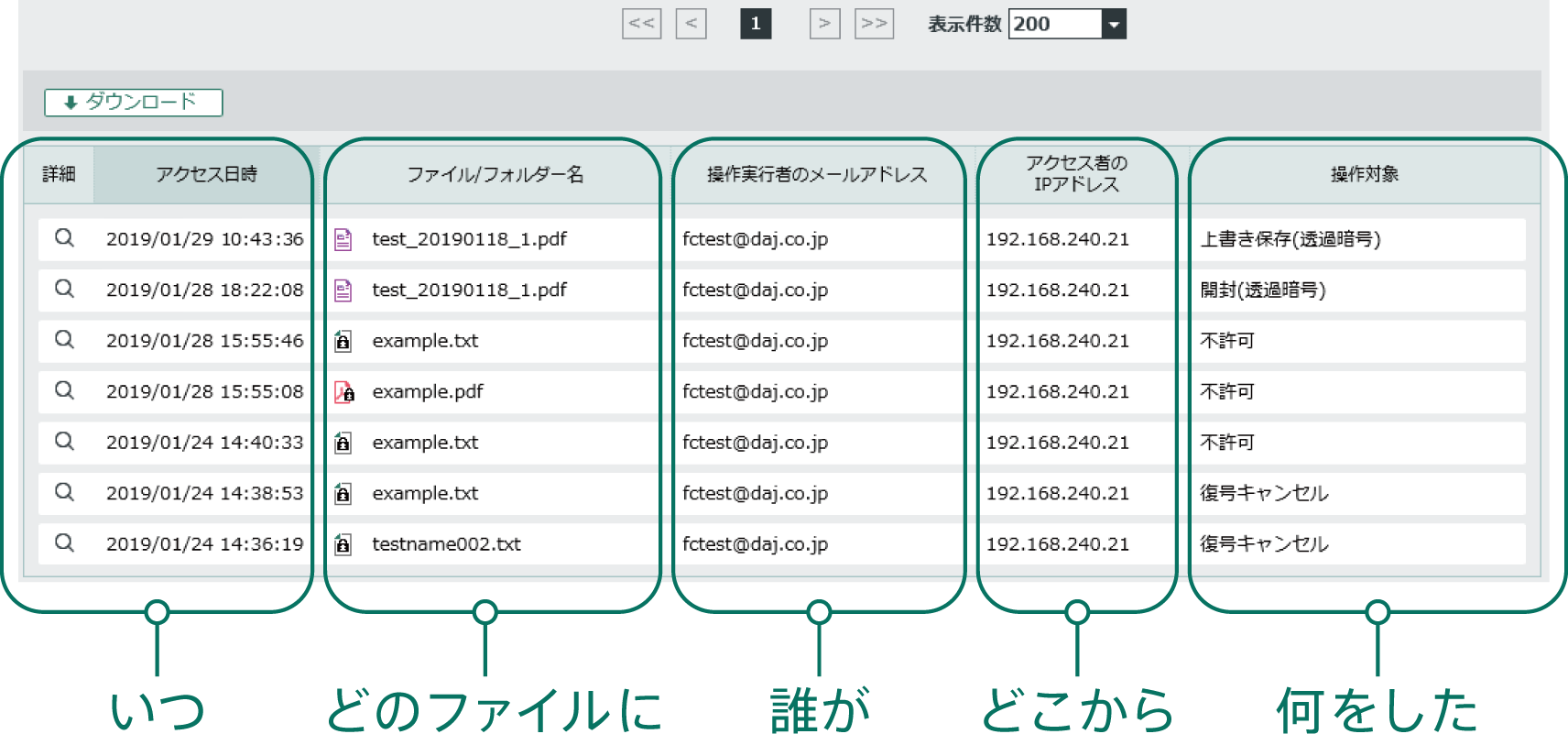Click the ファイル/フォルダー名 column header

(495, 174)
